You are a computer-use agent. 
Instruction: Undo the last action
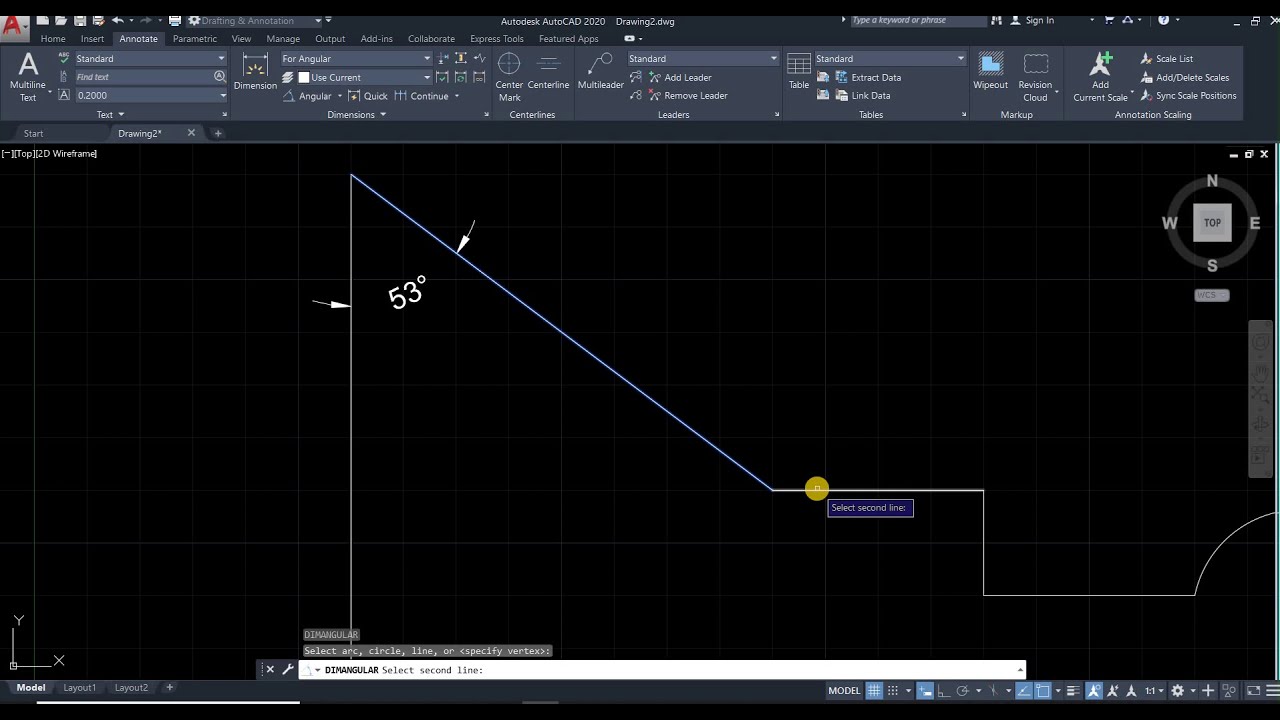(117, 20)
